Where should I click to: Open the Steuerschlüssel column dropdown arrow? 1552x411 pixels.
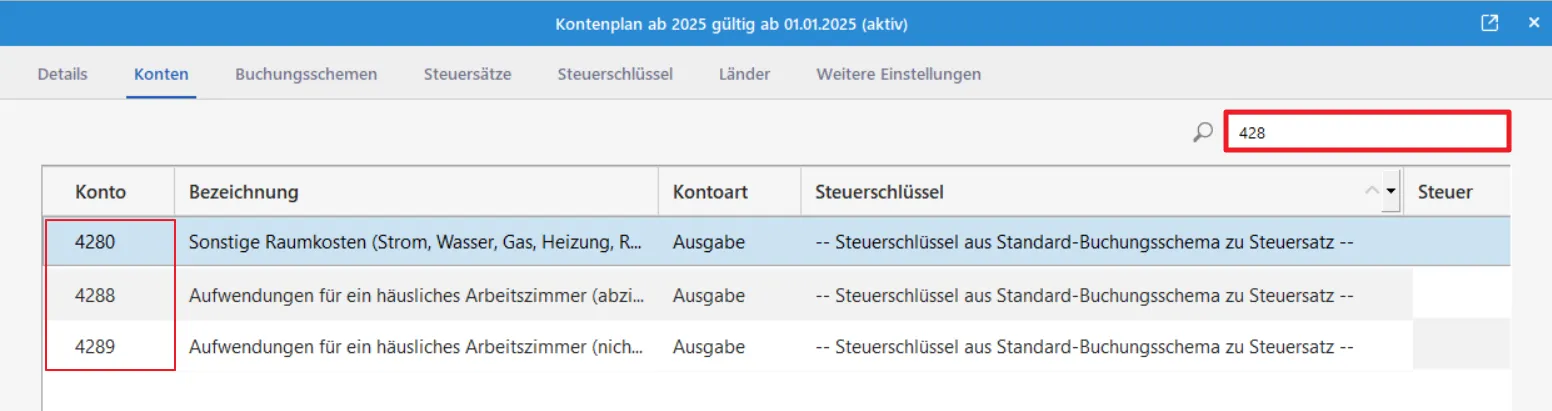coord(1390,191)
